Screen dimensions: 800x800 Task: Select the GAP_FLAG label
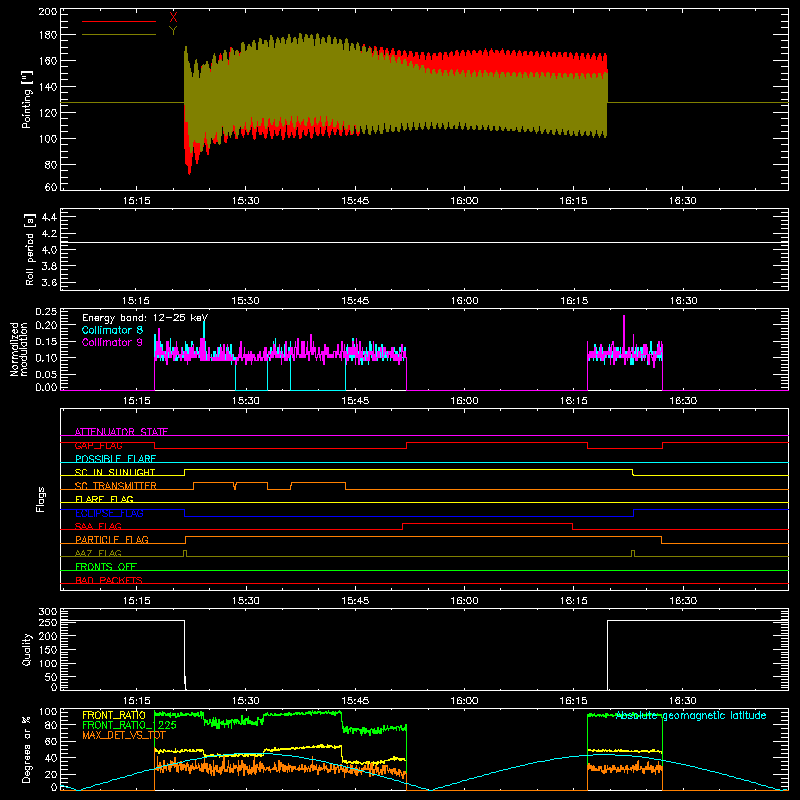tap(98, 445)
